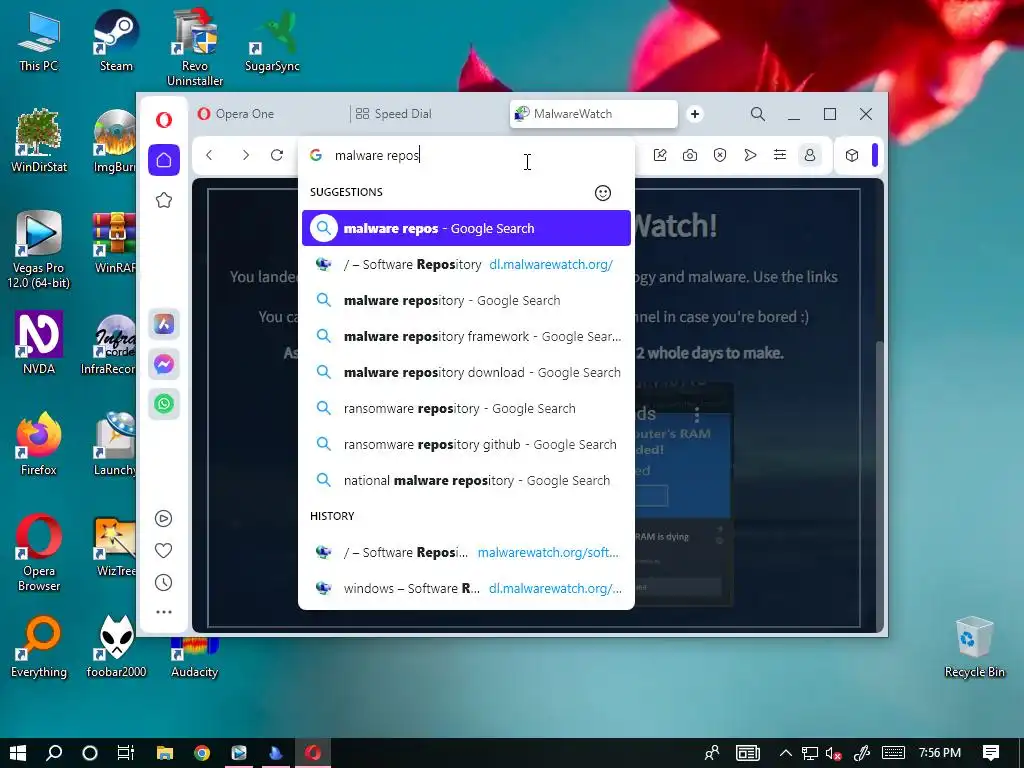Switch to the Speed Dial tab
Screen dimensions: 1024x768
click(x=428, y=114)
